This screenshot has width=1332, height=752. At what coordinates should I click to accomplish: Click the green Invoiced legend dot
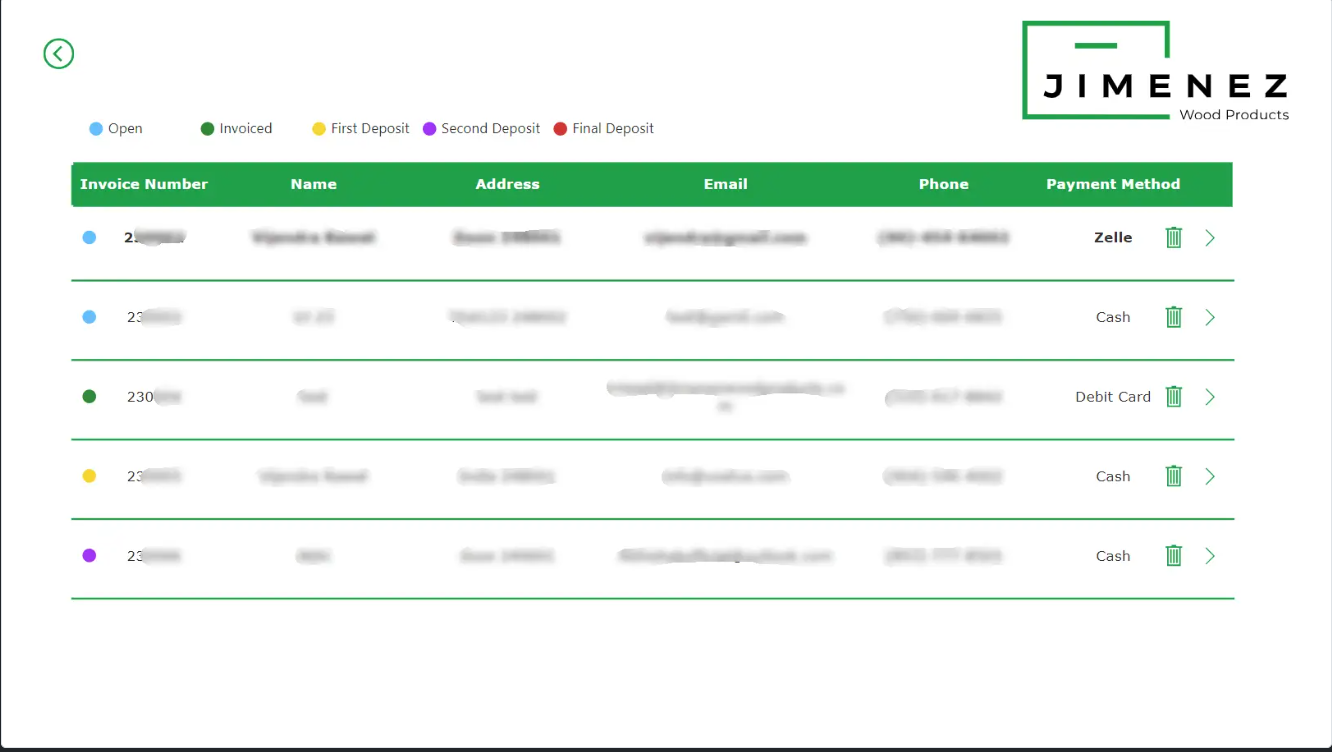coord(207,129)
